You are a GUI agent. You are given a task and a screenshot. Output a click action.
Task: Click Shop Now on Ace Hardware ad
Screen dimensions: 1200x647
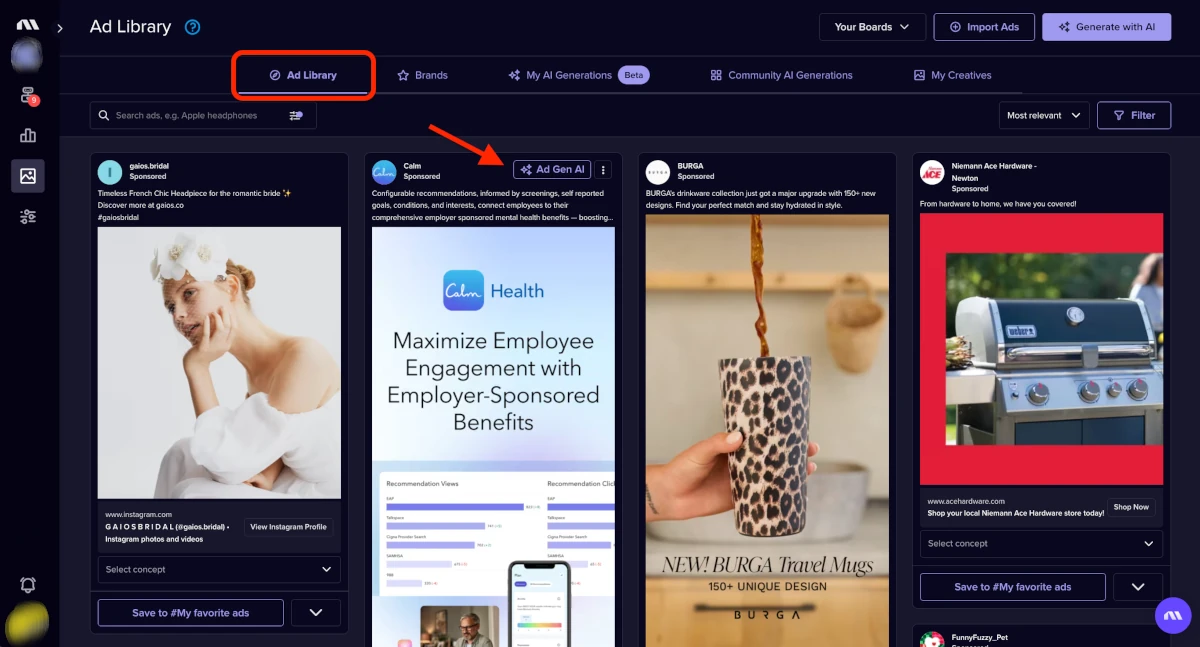1131,507
